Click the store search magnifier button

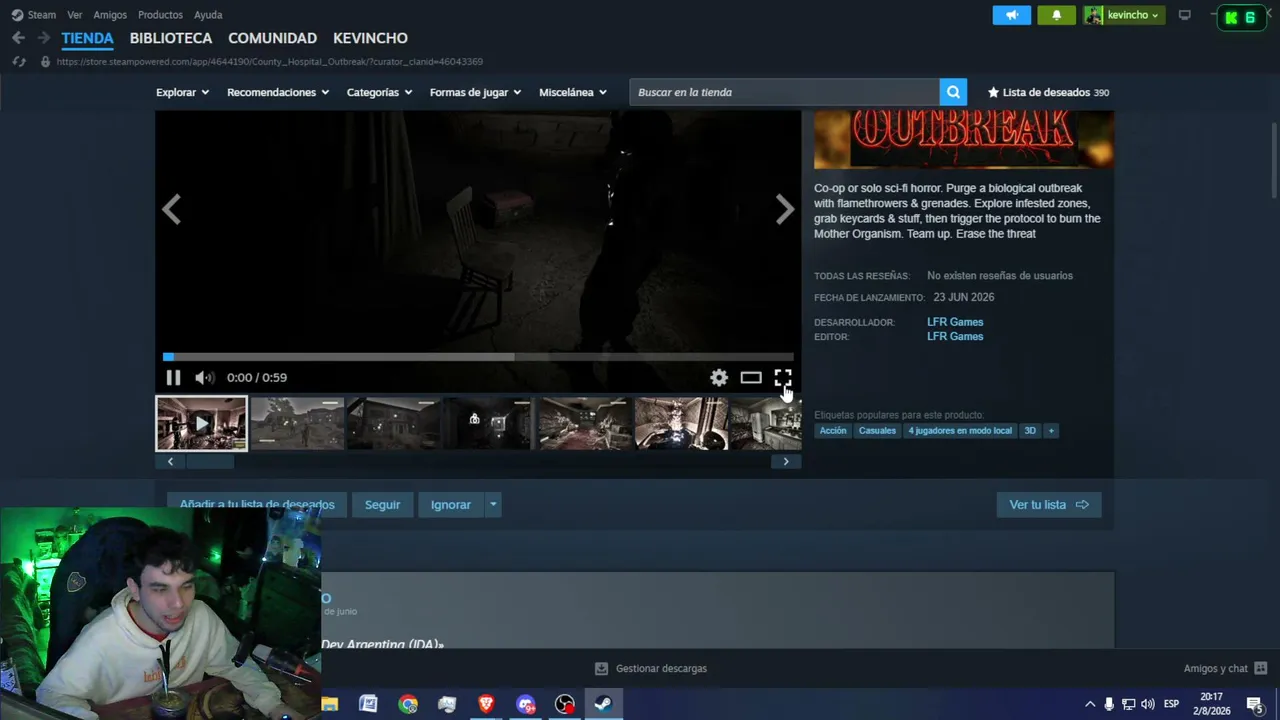[953, 92]
